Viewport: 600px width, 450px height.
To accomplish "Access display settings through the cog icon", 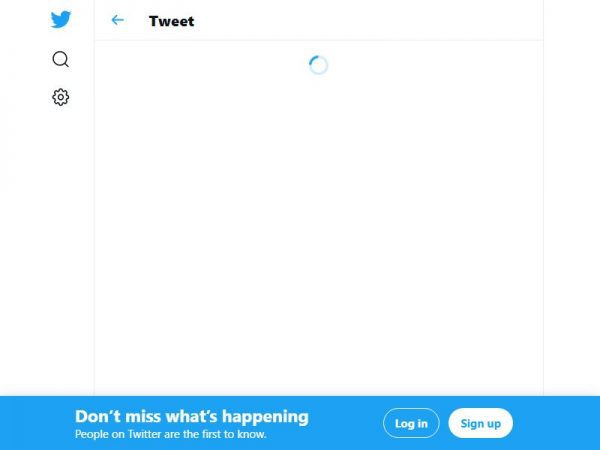I will (x=60, y=97).
